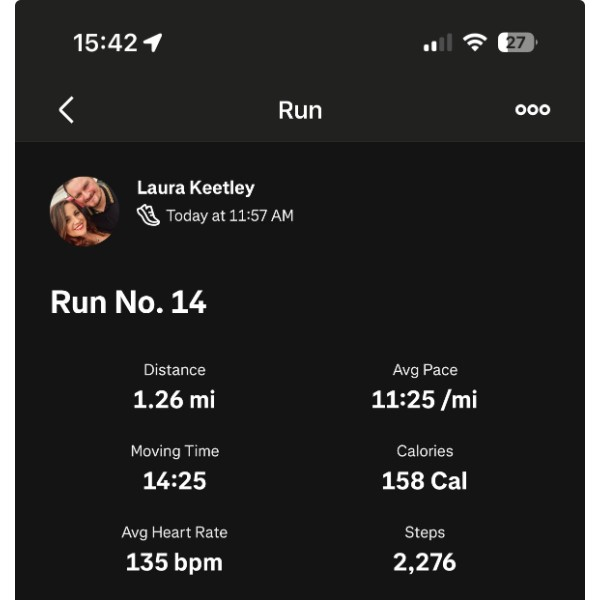This screenshot has width=600, height=600.
Task: Select the Avg Heart Rate 135 bpm stat
Action: (x=174, y=562)
